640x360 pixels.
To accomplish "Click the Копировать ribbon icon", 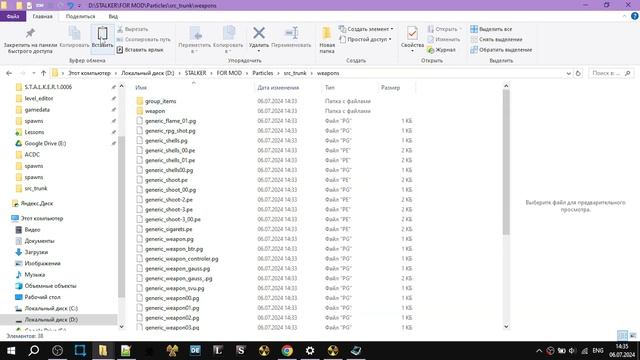I will click(74, 37).
